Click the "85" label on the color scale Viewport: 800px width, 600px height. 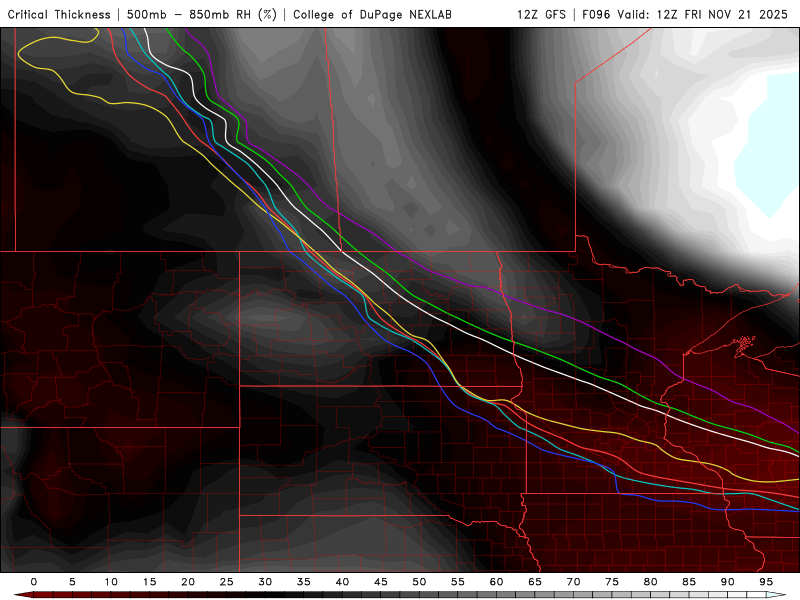coord(689,582)
